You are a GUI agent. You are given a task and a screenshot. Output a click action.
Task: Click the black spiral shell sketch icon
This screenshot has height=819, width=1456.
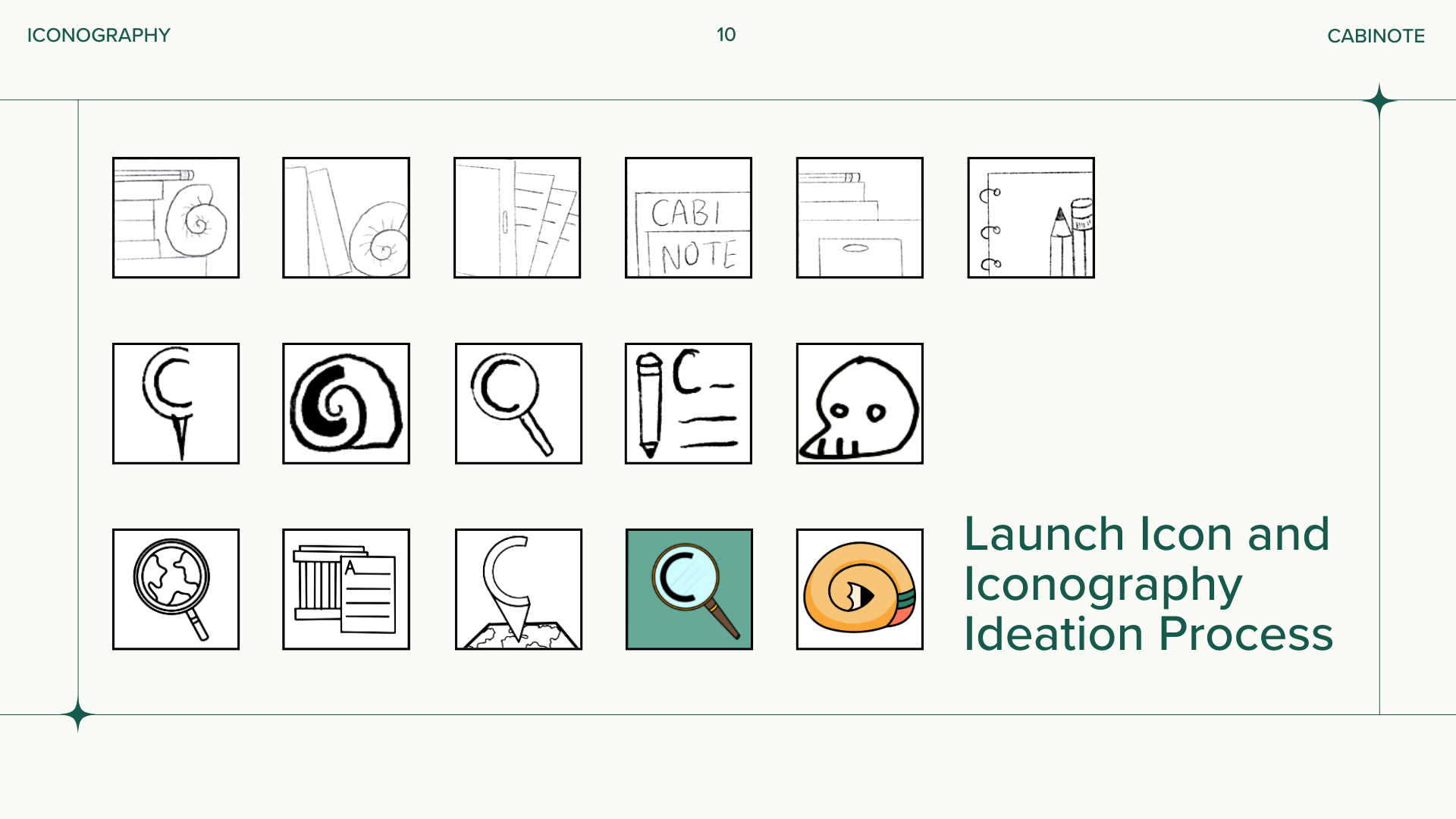(x=346, y=403)
